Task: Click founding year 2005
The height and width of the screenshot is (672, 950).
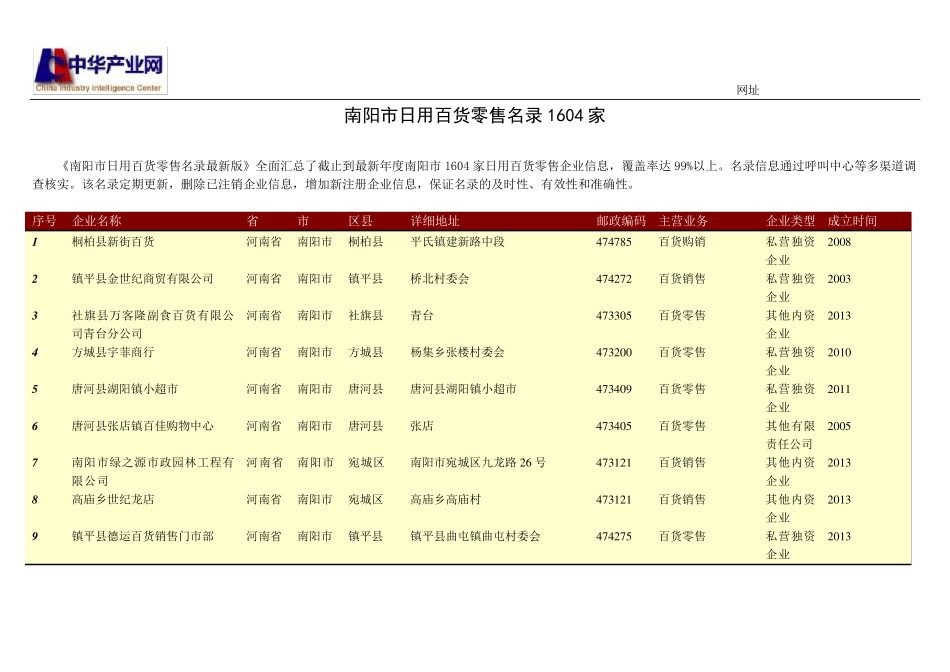Action: pos(839,426)
